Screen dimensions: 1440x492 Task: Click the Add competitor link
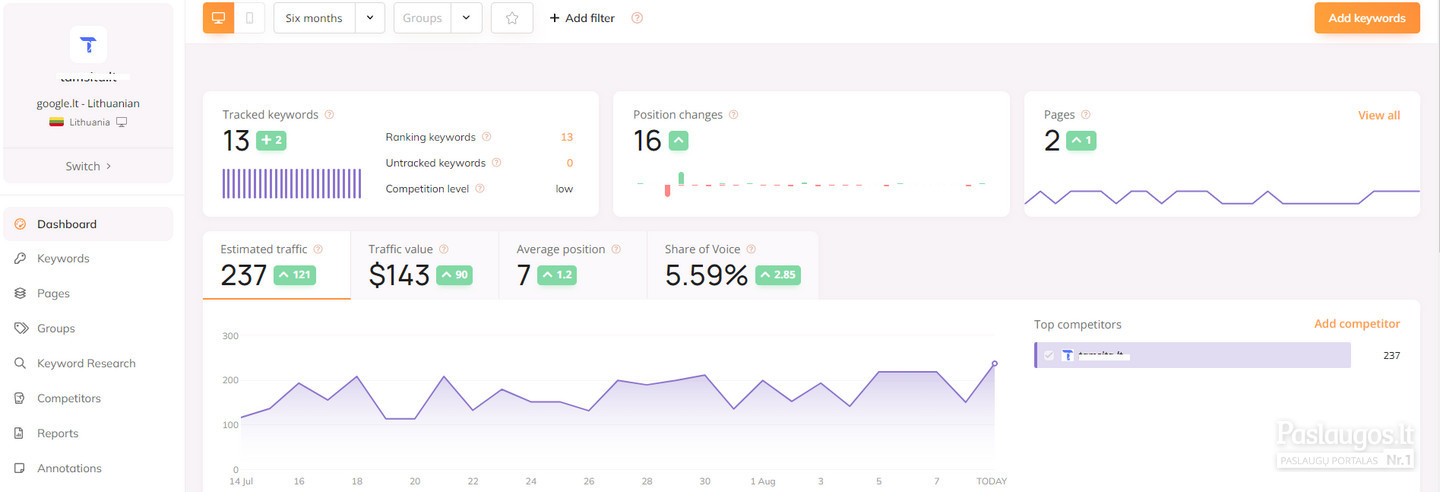pyautogui.click(x=1357, y=324)
